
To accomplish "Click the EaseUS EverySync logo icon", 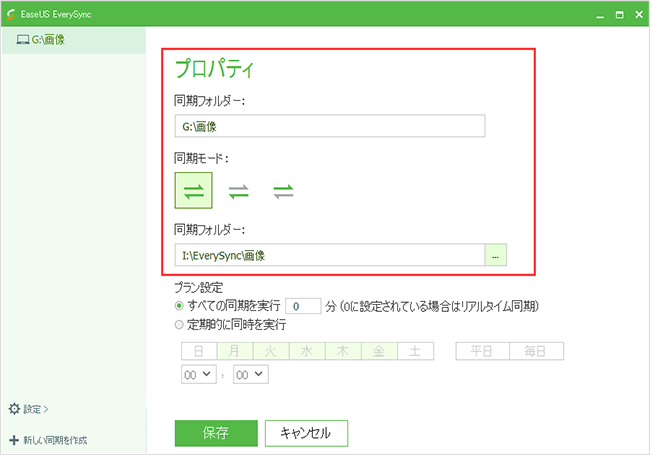I will pos(11,14).
